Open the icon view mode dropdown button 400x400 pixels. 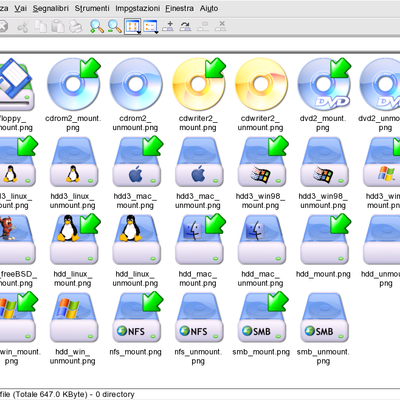(133, 27)
